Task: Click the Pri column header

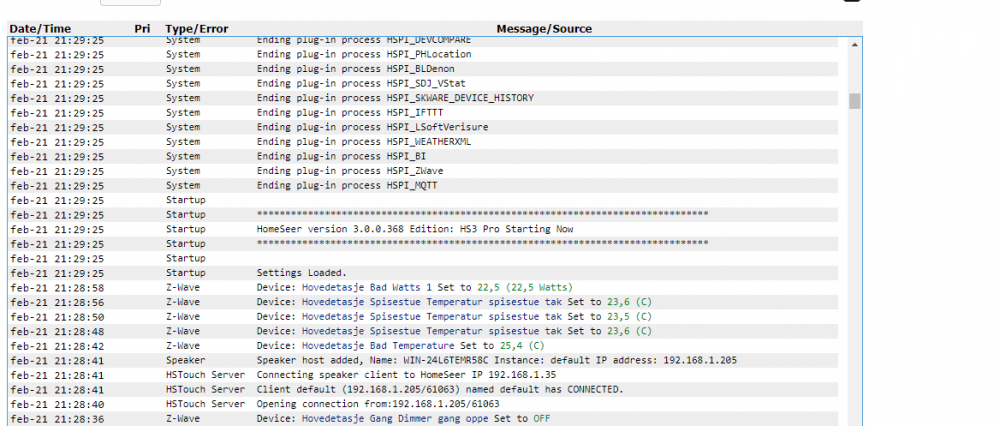Action: (x=143, y=29)
